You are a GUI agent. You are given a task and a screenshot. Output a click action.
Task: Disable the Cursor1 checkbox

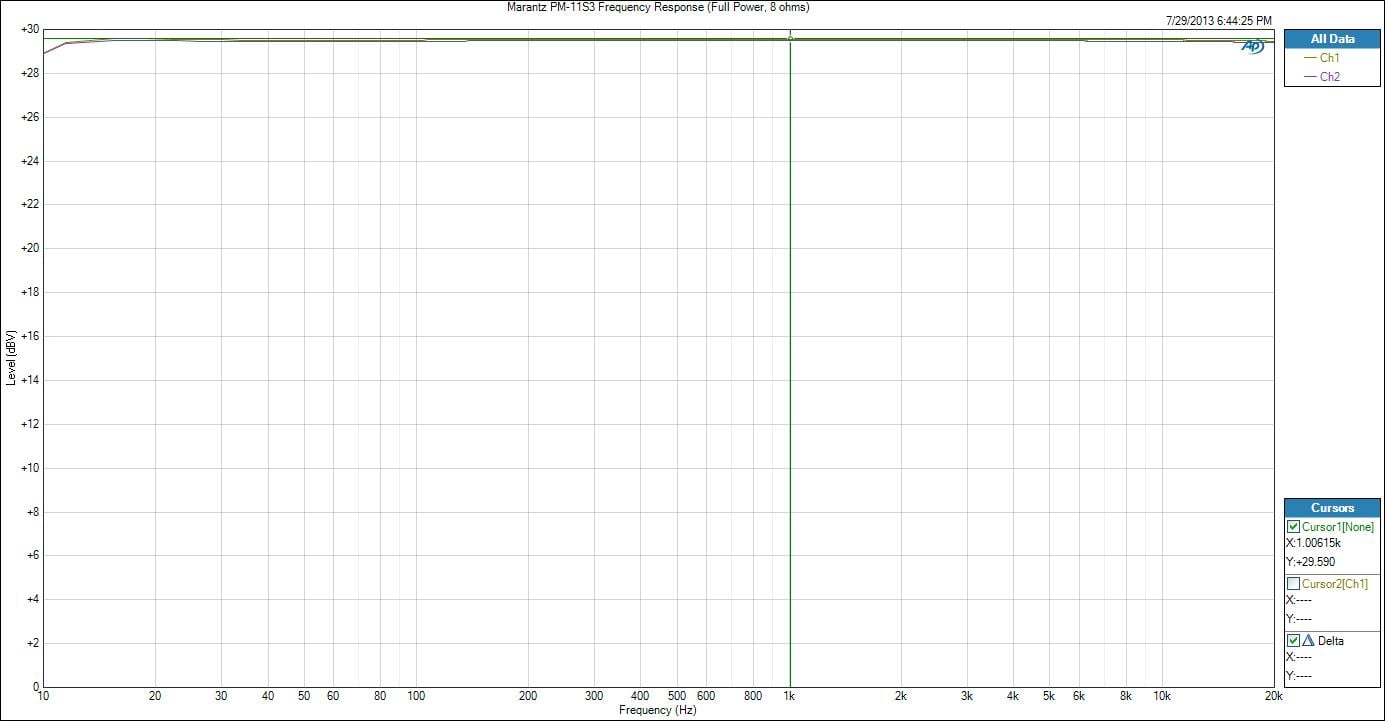1293,527
